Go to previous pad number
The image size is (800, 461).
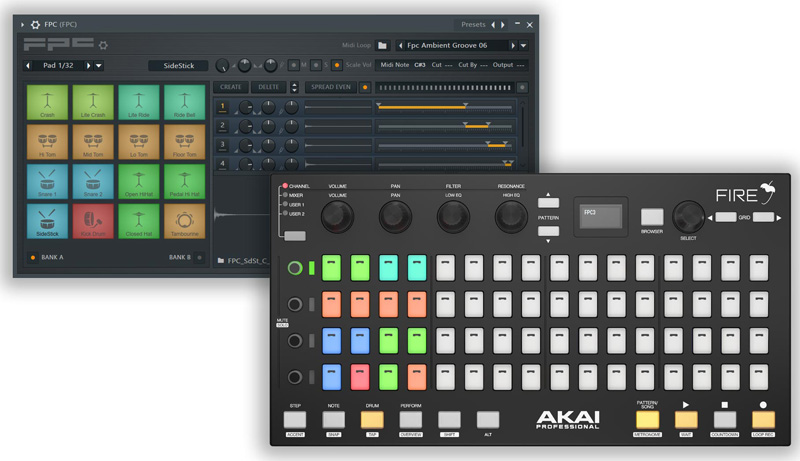tap(28, 65)
